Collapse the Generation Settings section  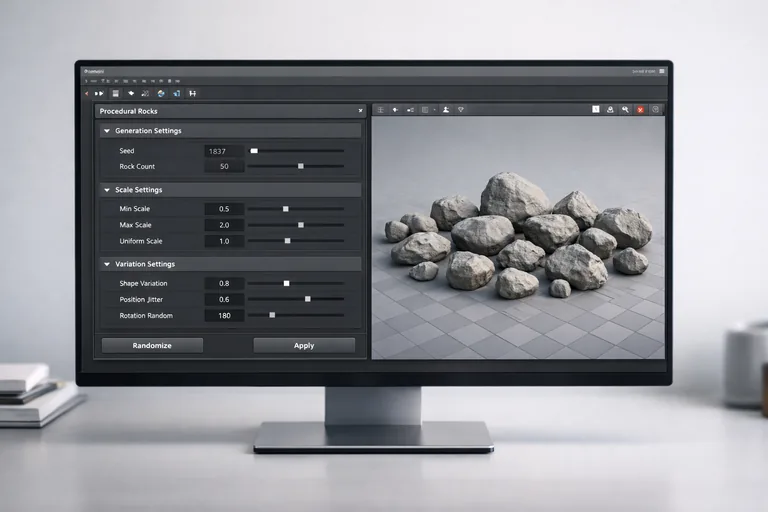point(107,131)
